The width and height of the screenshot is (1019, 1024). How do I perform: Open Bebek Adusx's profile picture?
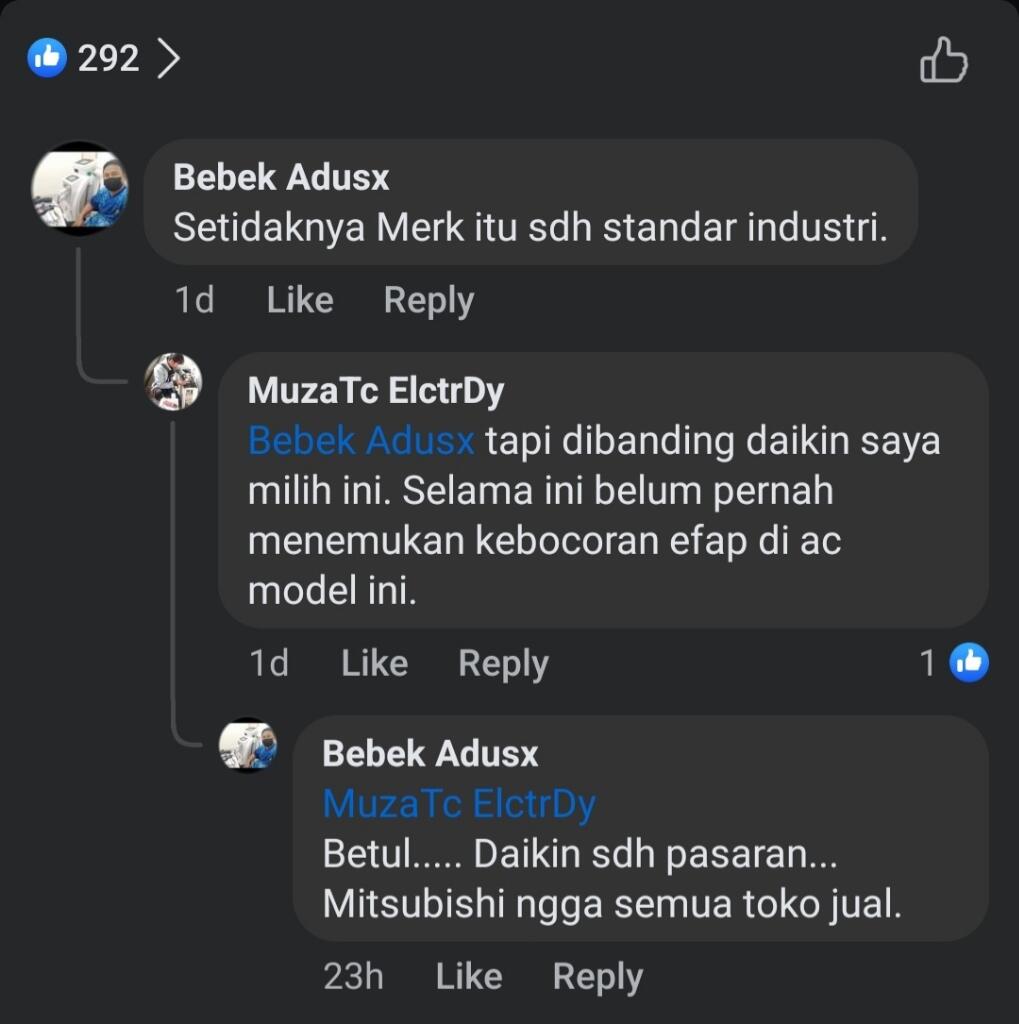tap(81, 190)
